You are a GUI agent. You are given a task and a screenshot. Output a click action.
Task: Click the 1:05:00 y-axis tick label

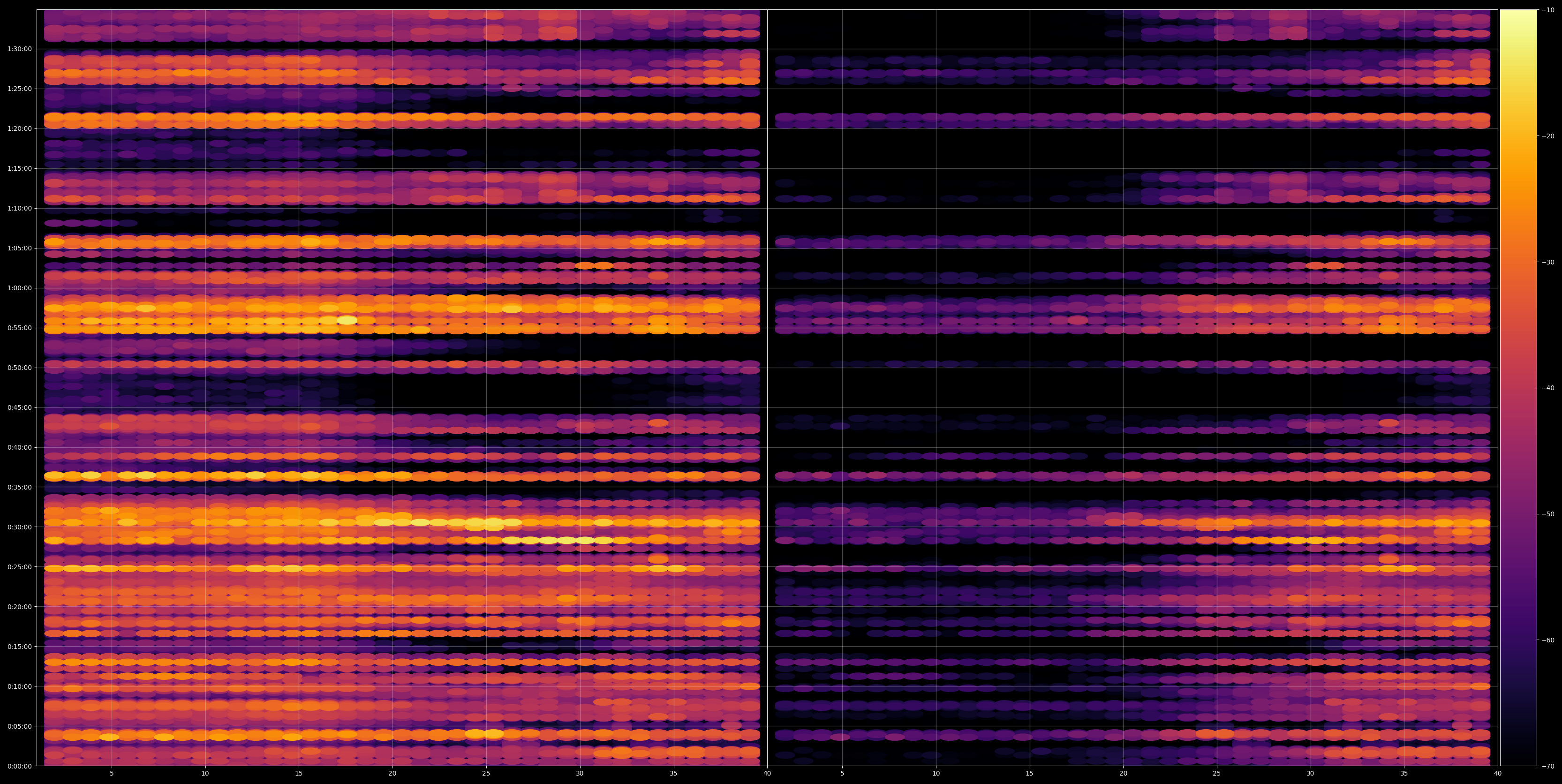click(x=19, y=248)
